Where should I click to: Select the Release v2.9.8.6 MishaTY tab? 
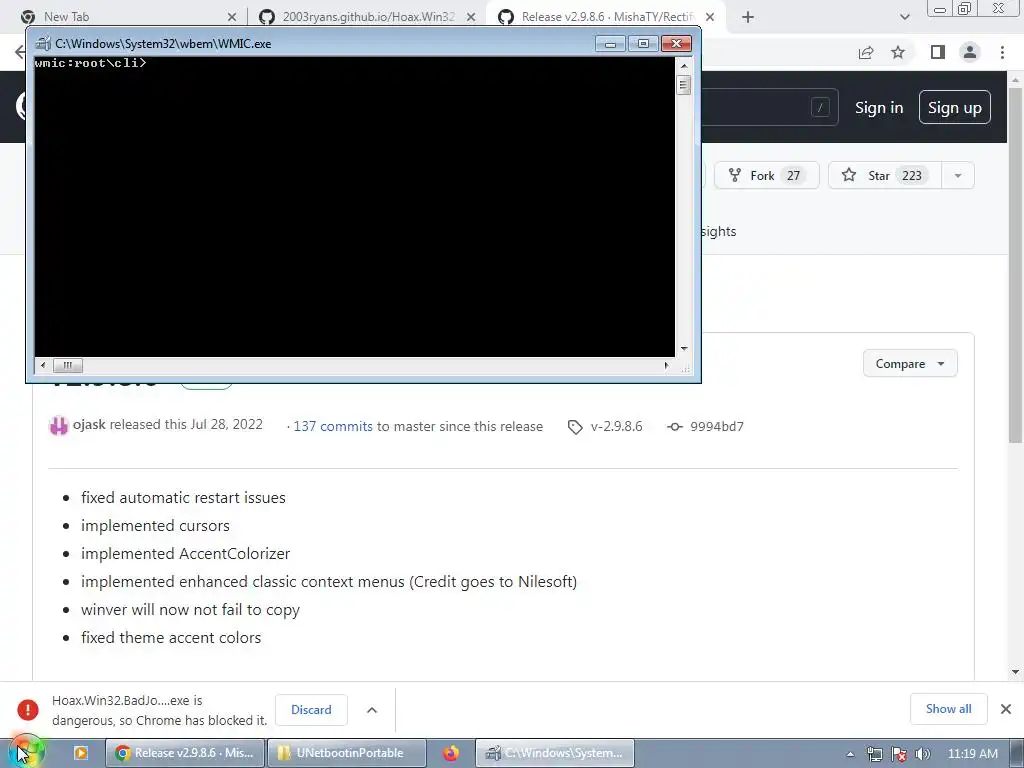tap(606, 17)
